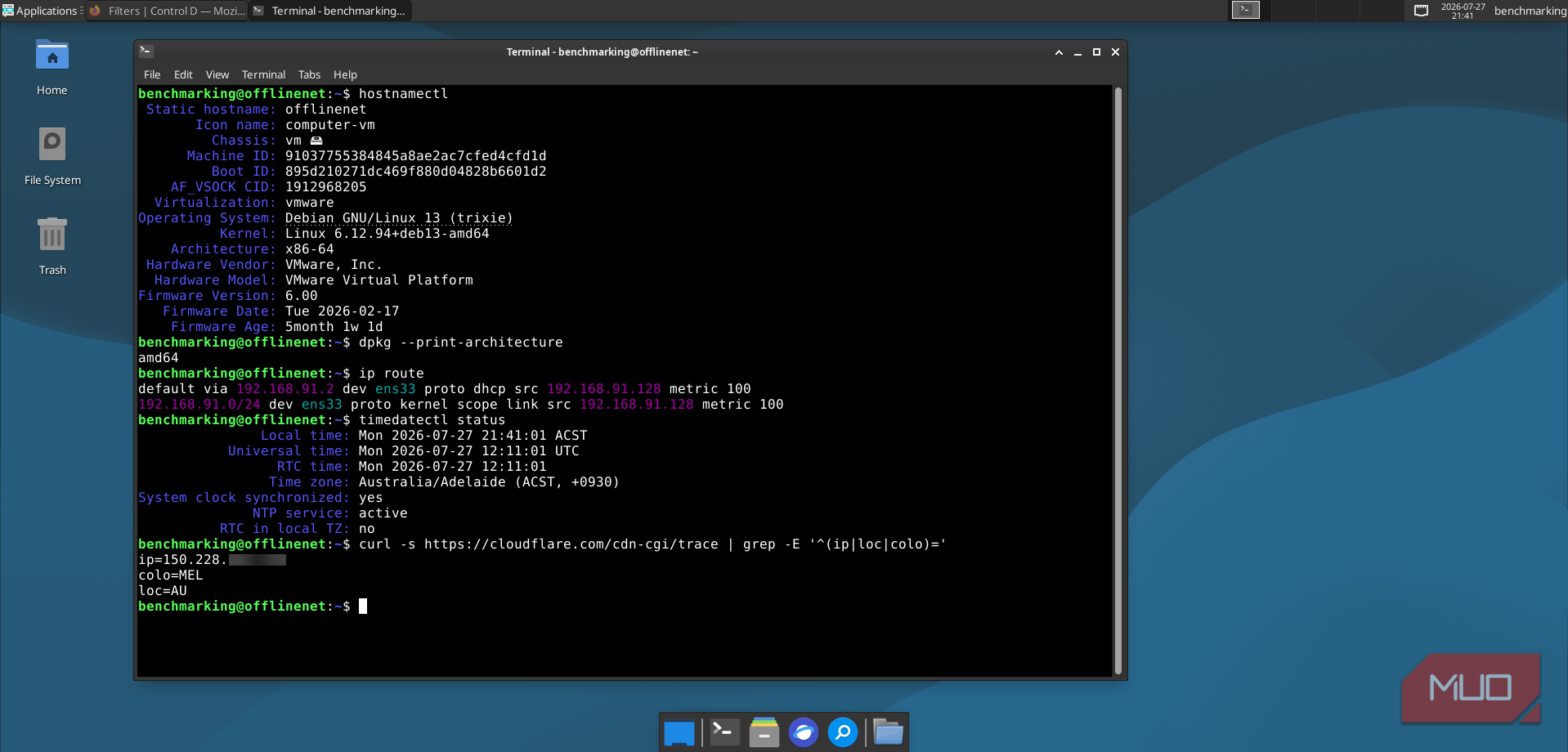Click the 'amd64' output line

[158, 358]
